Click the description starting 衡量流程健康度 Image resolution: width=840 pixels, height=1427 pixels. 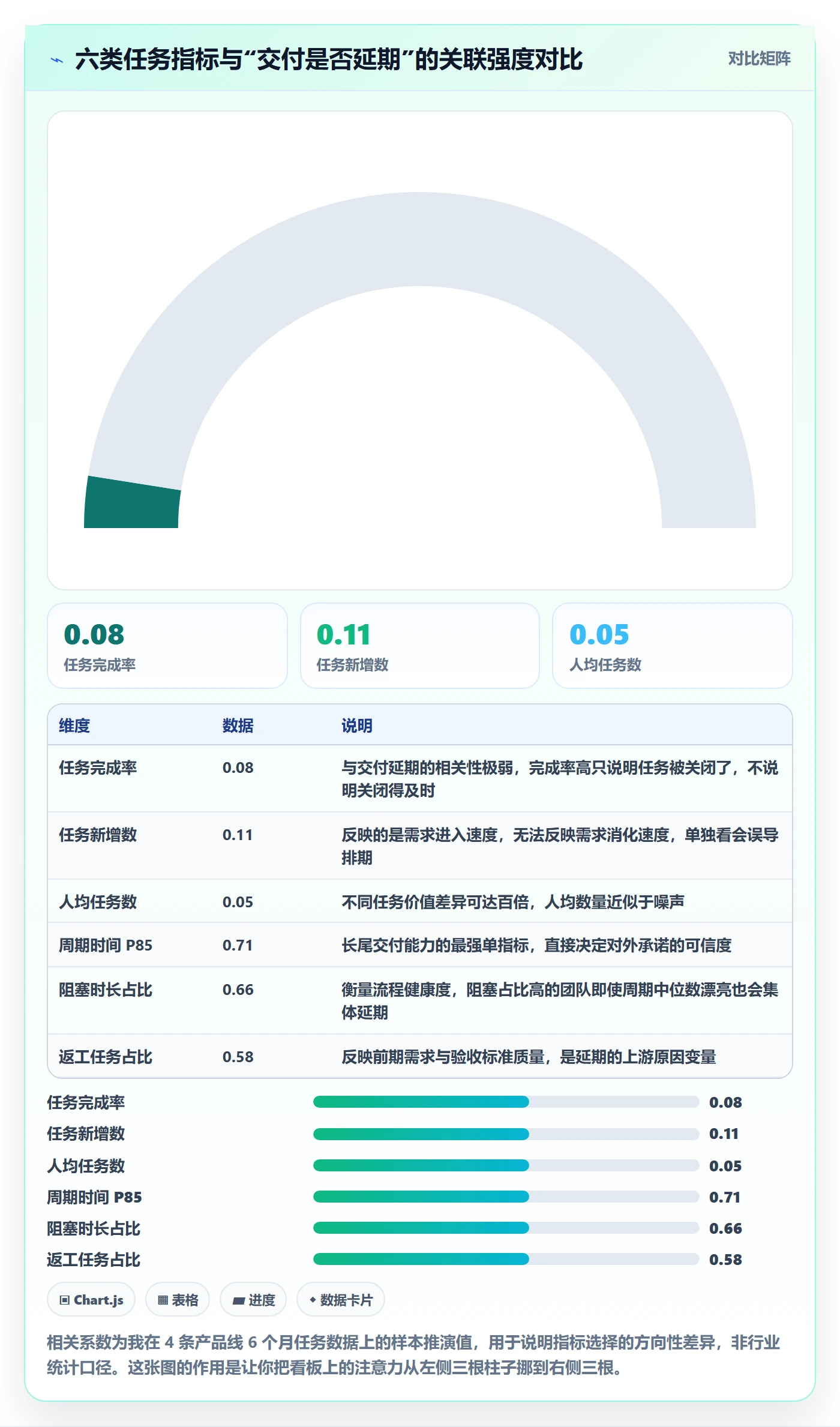click(x=560, y=1001)
